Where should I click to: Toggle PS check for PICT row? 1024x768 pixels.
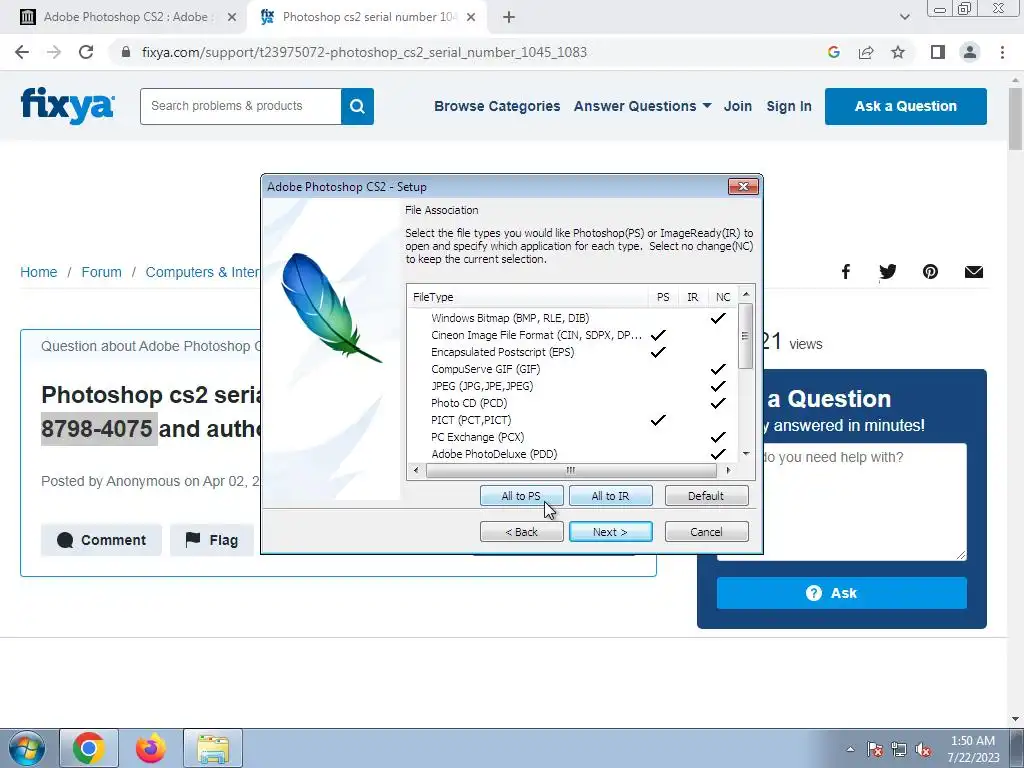[658, 420]
